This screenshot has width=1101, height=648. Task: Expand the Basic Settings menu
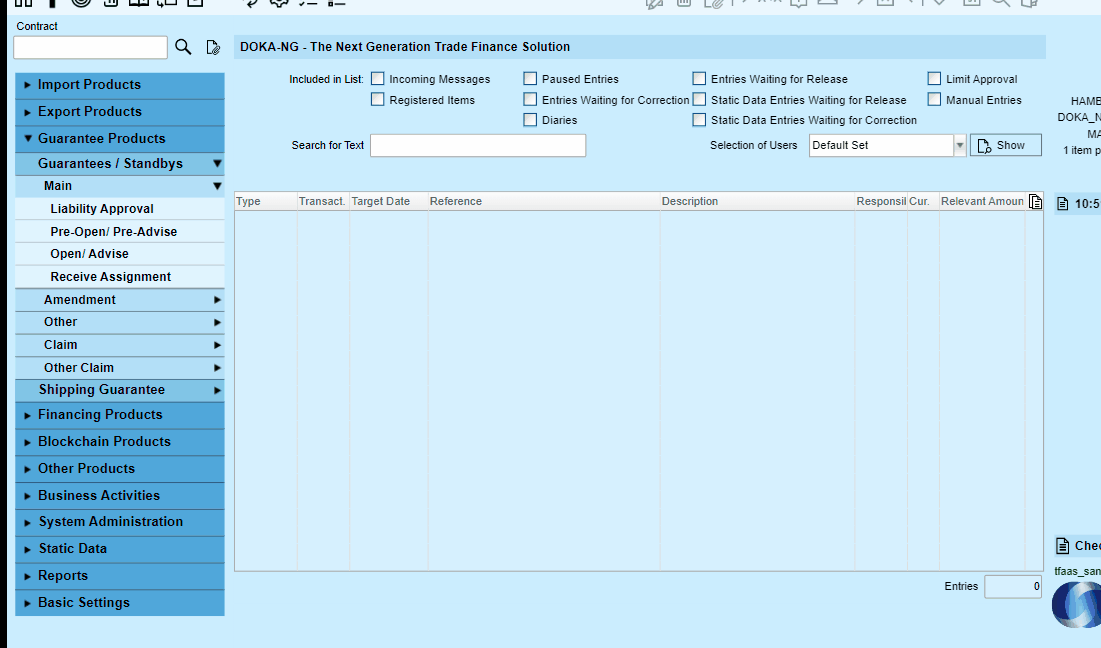pyautogui.click(x=120, y=603)
